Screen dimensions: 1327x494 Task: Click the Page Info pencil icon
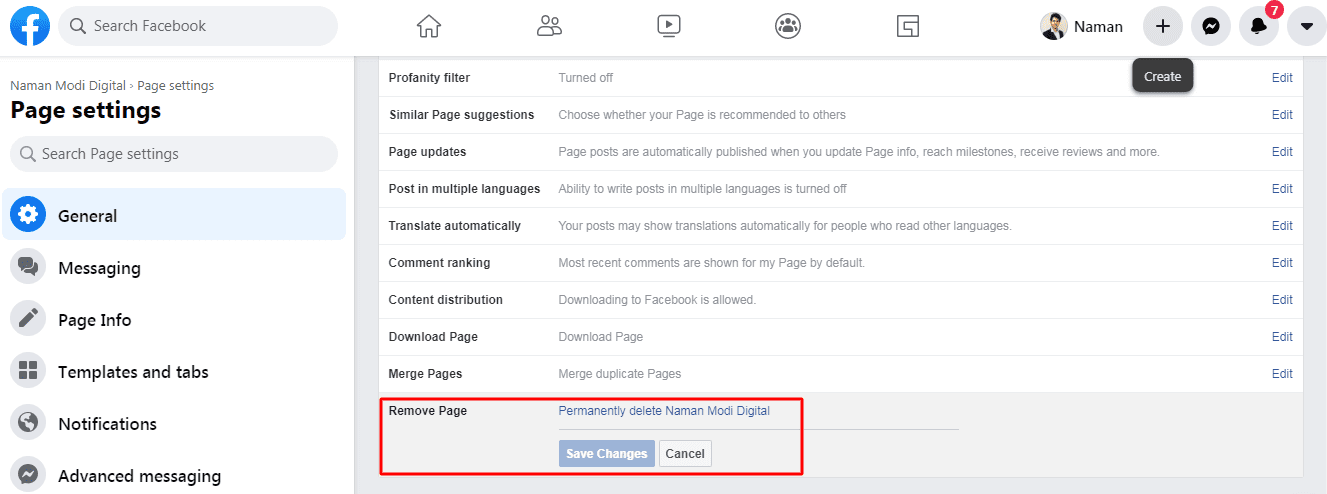point(28,319)
